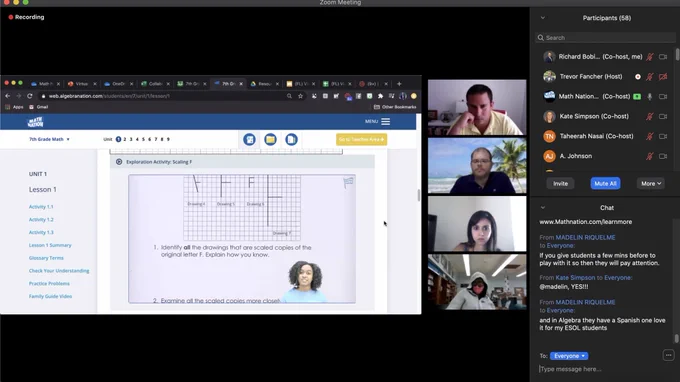Toggle Richard Bobi's muted microphone icon

[650, 57]
